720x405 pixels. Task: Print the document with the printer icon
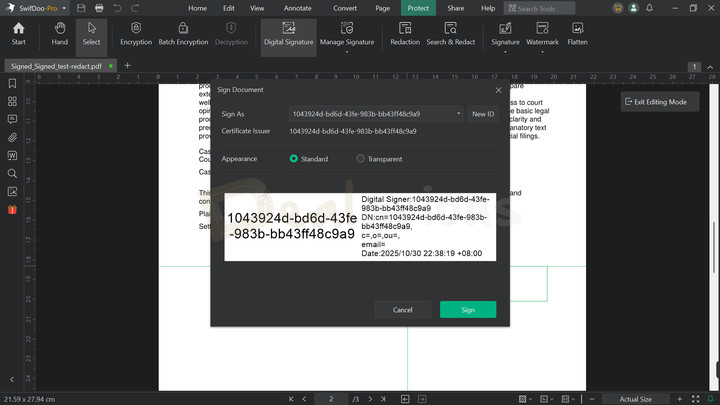tap(99, 8)
